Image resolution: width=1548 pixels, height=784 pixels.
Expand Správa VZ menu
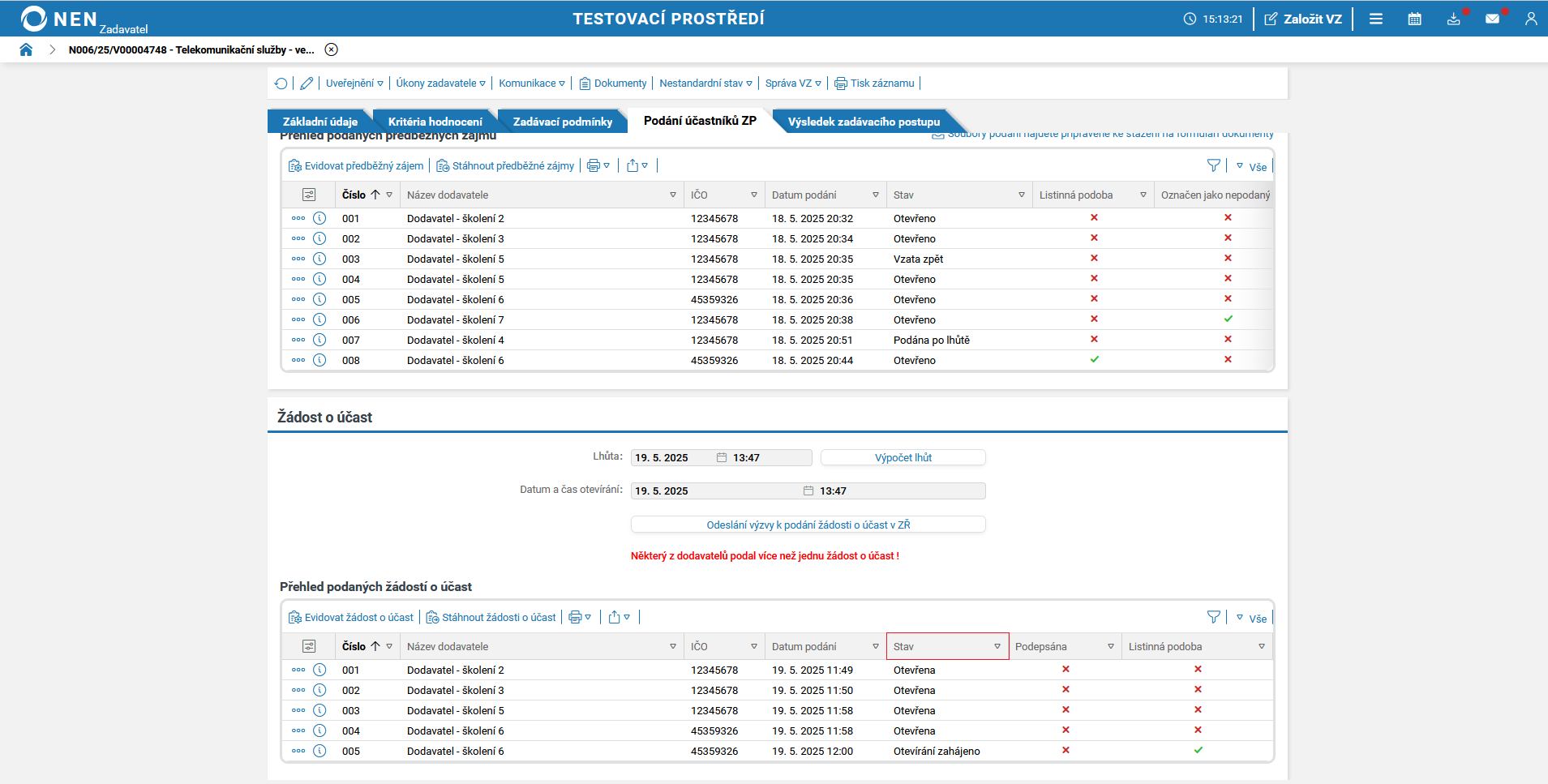click(x=793, y=84)
